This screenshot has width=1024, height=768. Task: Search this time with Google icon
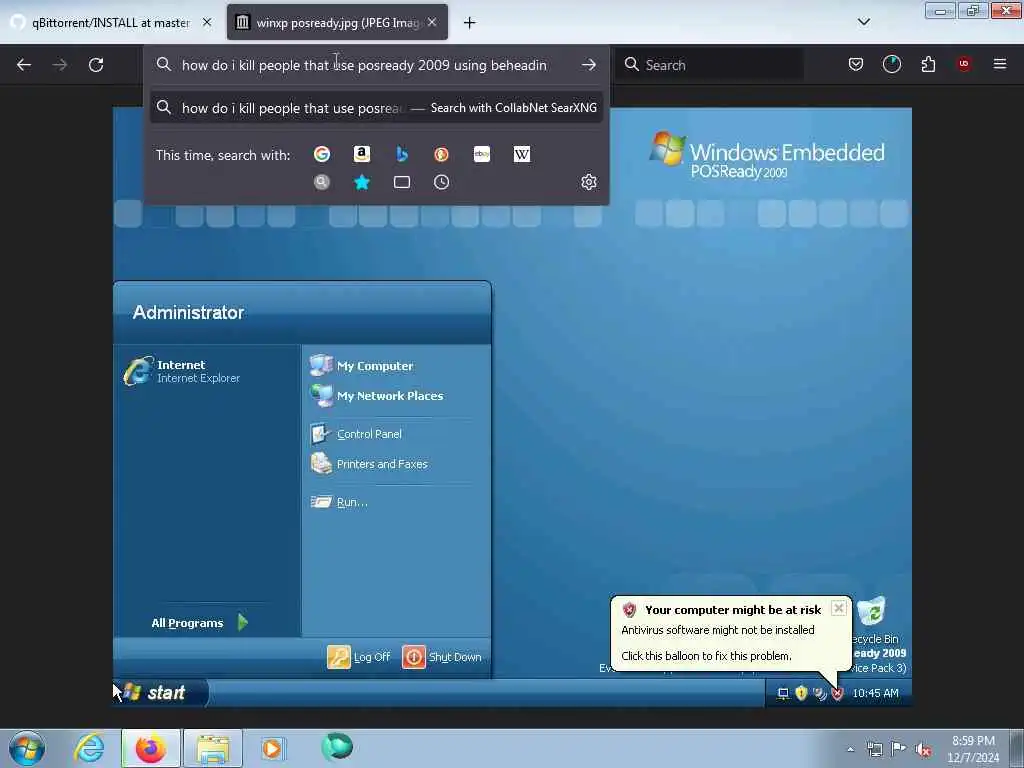[322, 154]
